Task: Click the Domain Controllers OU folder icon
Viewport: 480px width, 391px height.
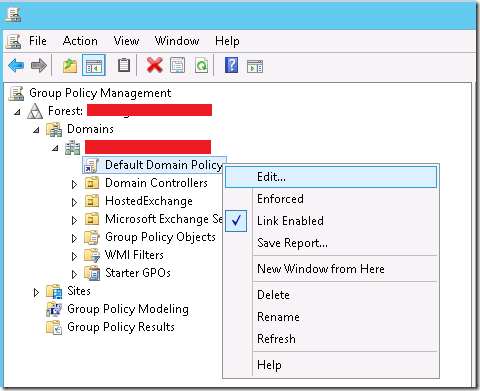Action: (92, 183)
